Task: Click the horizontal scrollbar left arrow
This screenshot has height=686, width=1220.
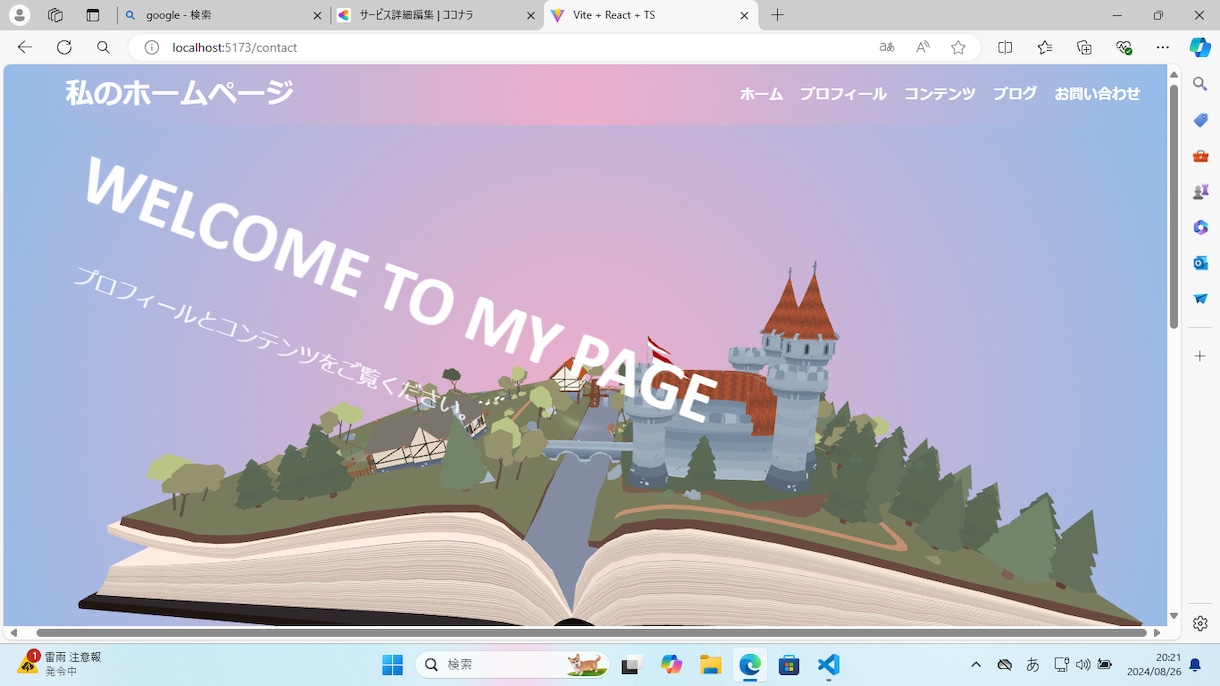Action: [x=13, y=633]
